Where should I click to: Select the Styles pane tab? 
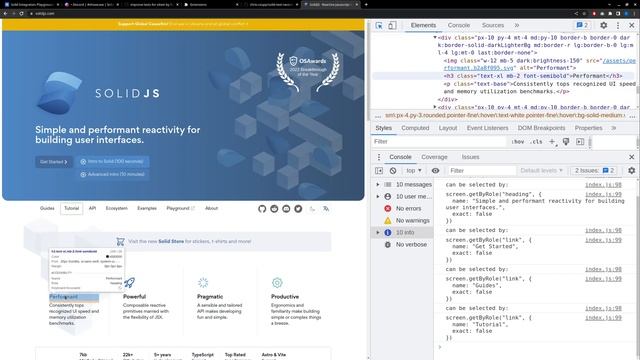point(383,128)
